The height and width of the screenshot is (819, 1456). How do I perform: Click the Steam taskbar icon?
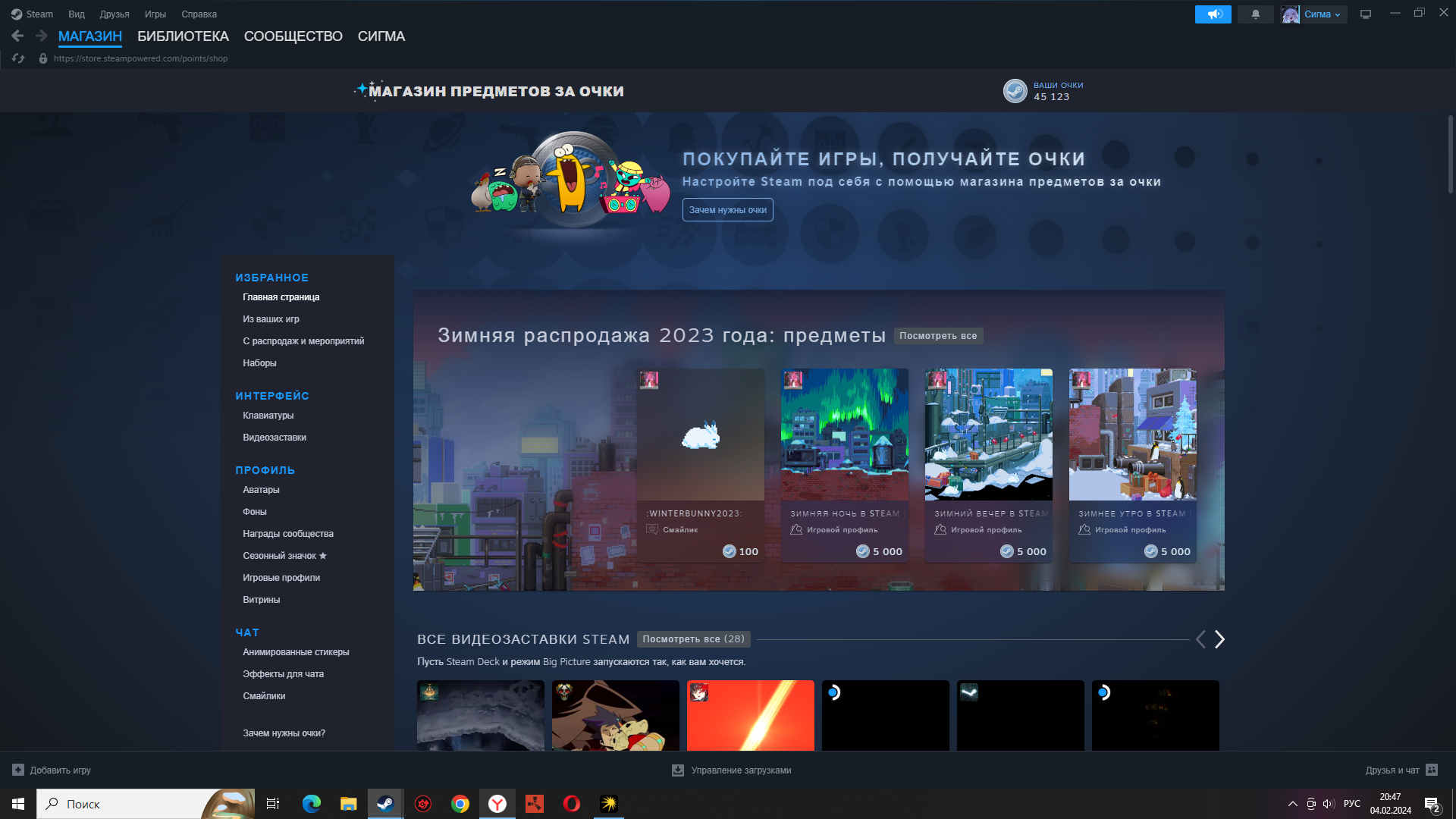coord(385,804)
